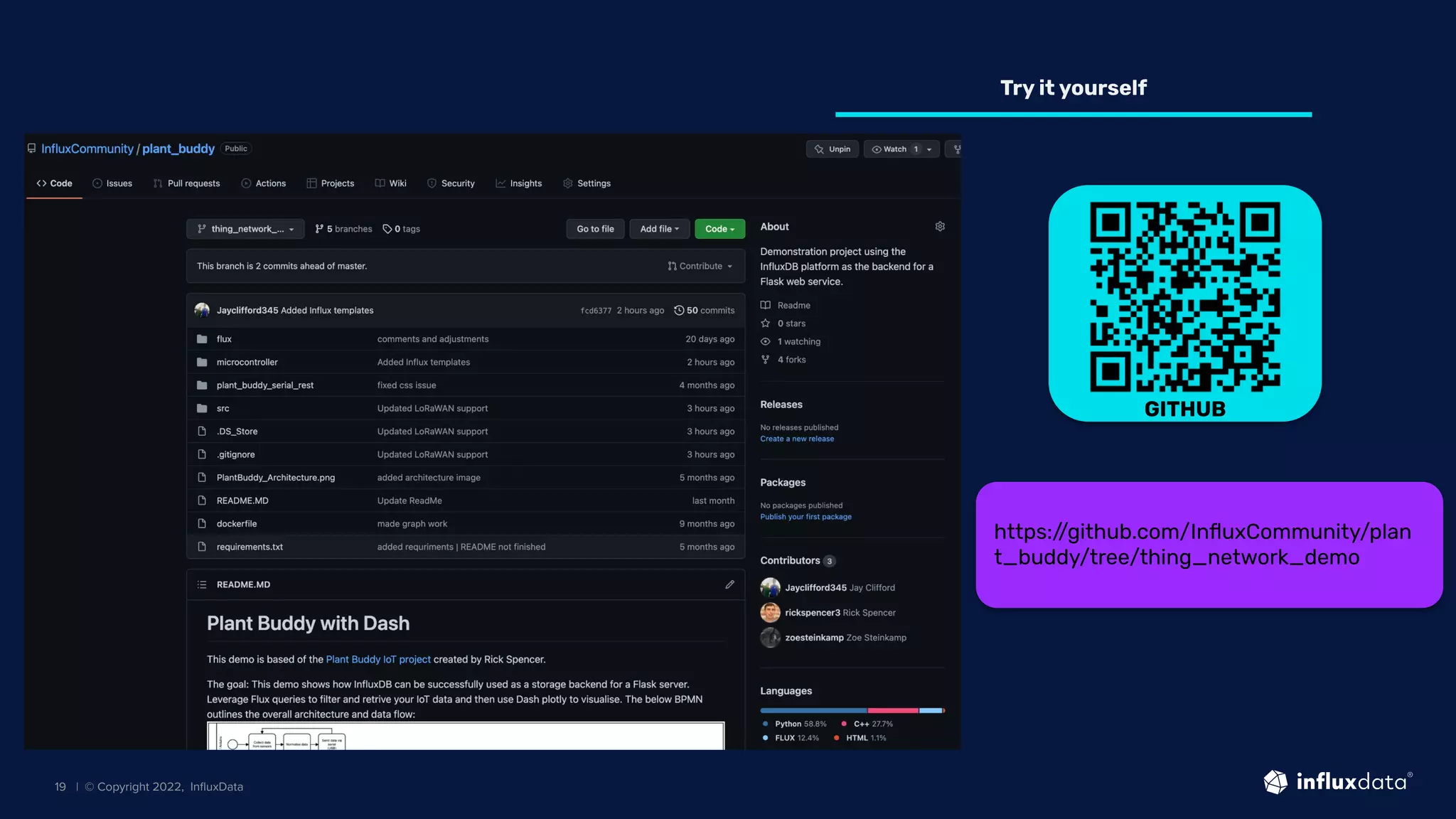
Task: Click 'Updated LoRaWAN support' message on src row
Action: [432, 408]
